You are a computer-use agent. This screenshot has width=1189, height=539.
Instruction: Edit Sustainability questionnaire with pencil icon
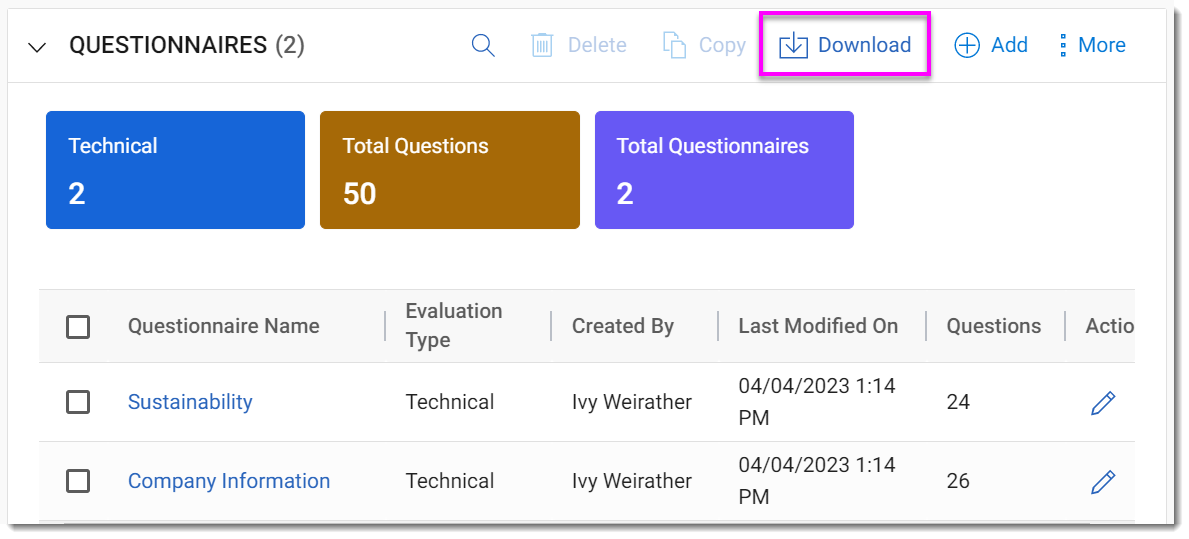(x=1102, y=403)
